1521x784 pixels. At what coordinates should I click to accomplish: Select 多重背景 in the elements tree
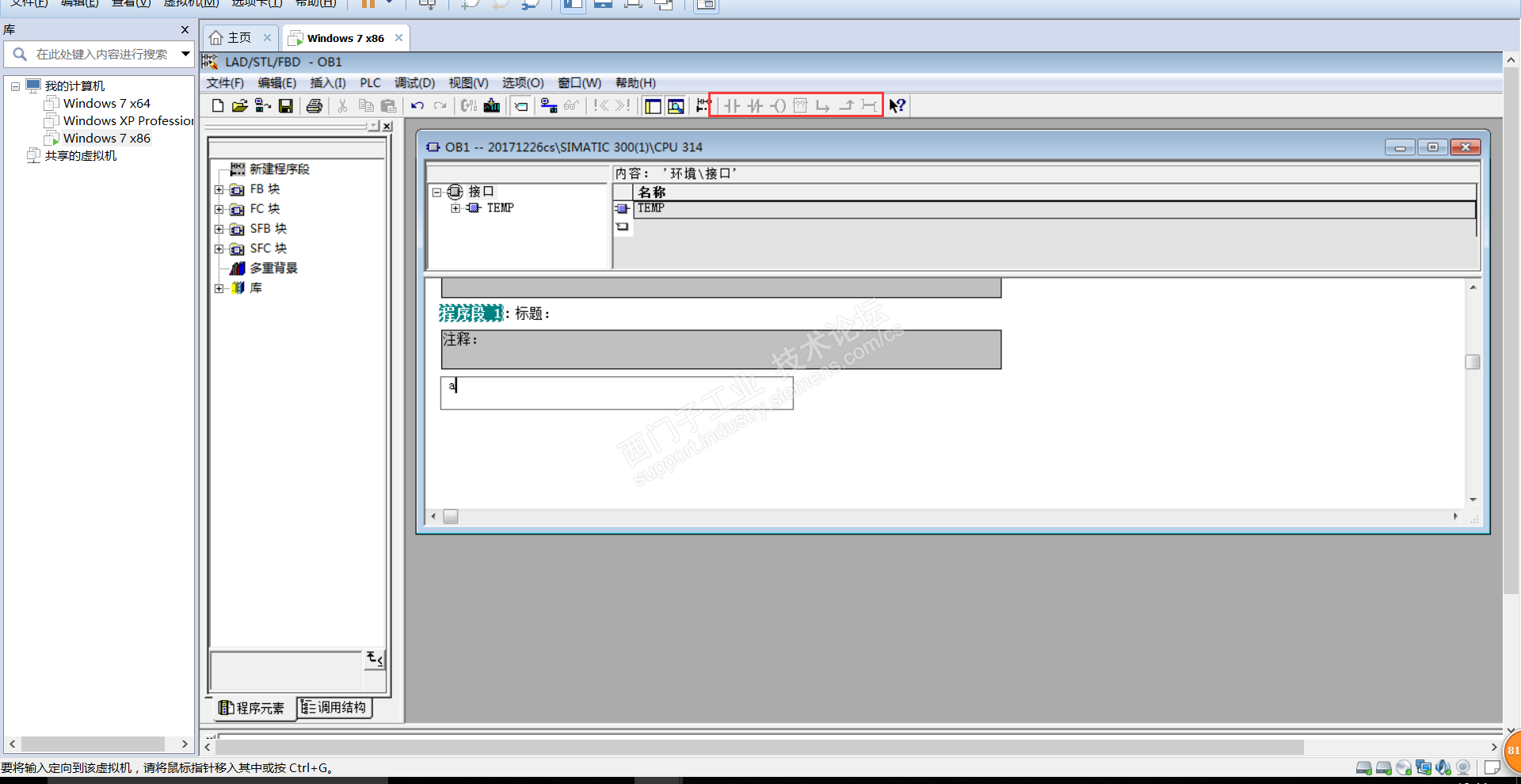coord(273,268)
